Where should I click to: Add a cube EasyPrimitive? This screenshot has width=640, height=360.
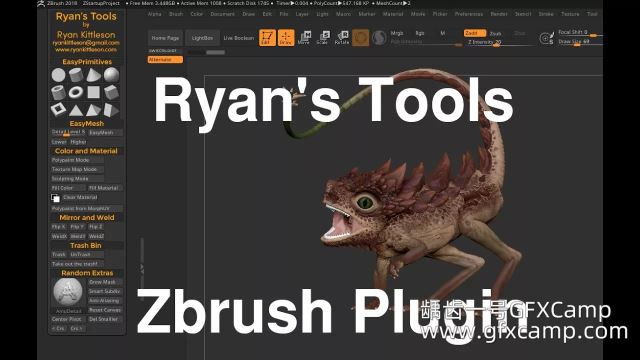pos(111,92)
